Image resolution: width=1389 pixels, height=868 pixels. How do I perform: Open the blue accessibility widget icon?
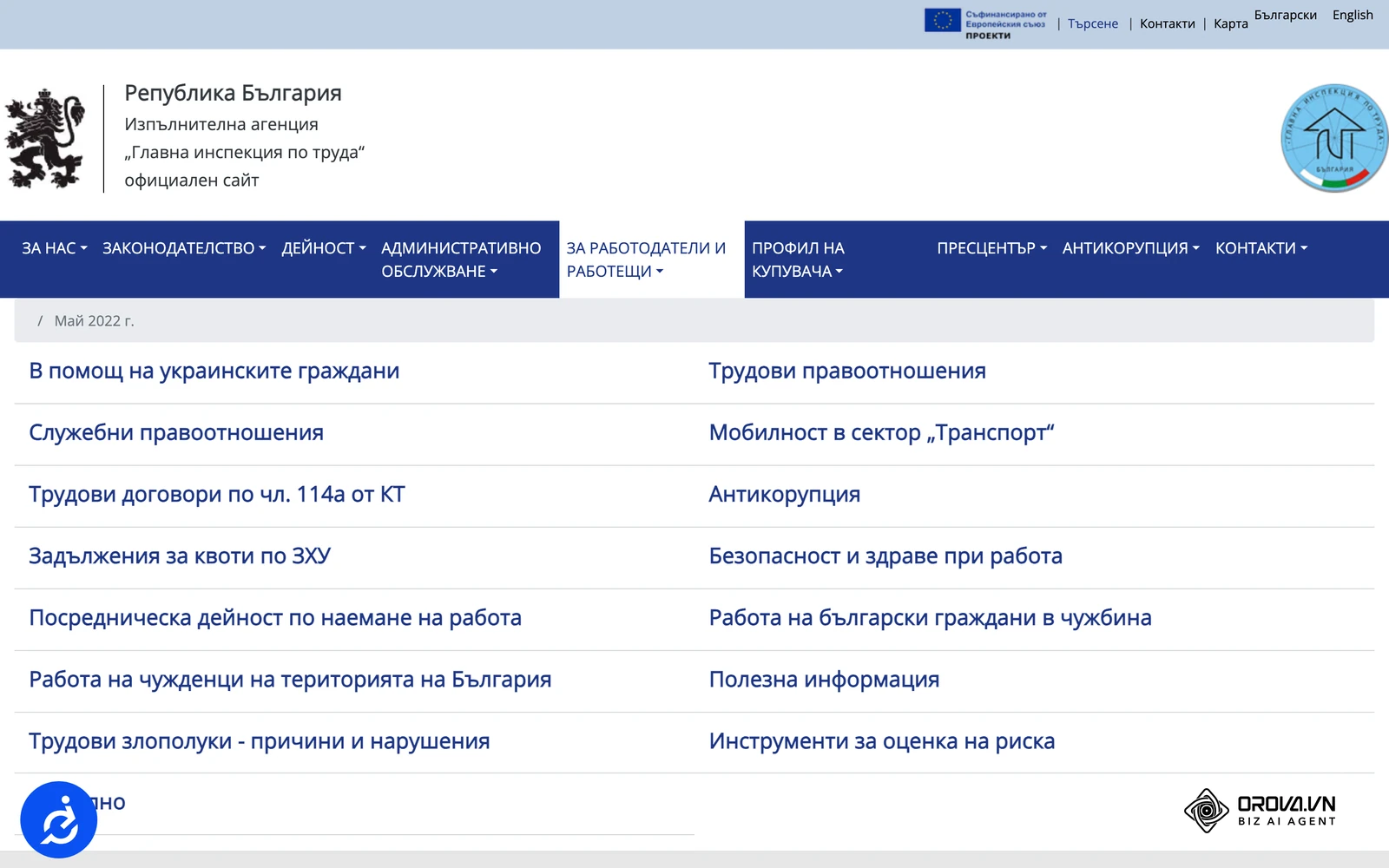(58, 819)
